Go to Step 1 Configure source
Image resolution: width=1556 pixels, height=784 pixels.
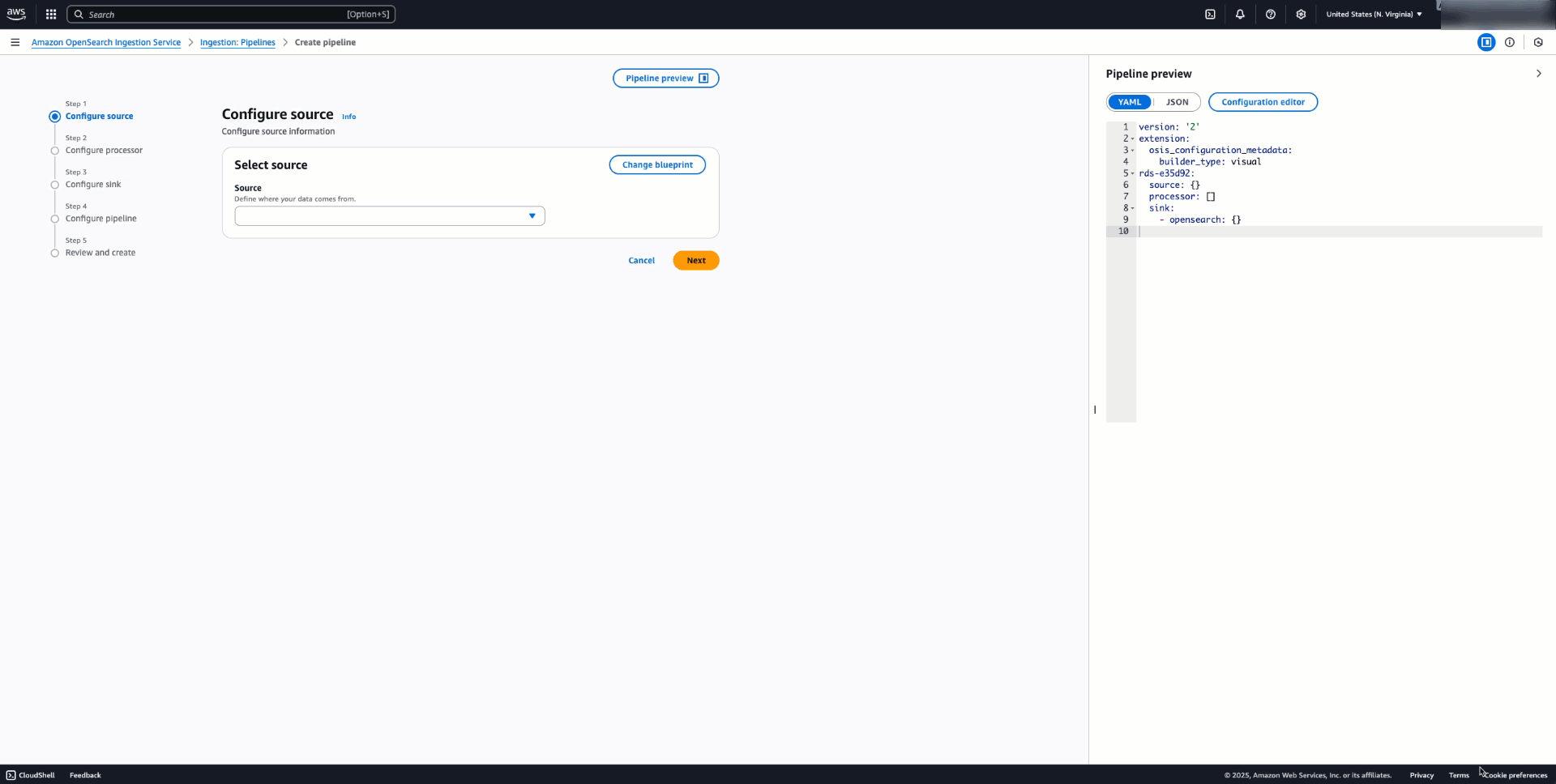99,117
